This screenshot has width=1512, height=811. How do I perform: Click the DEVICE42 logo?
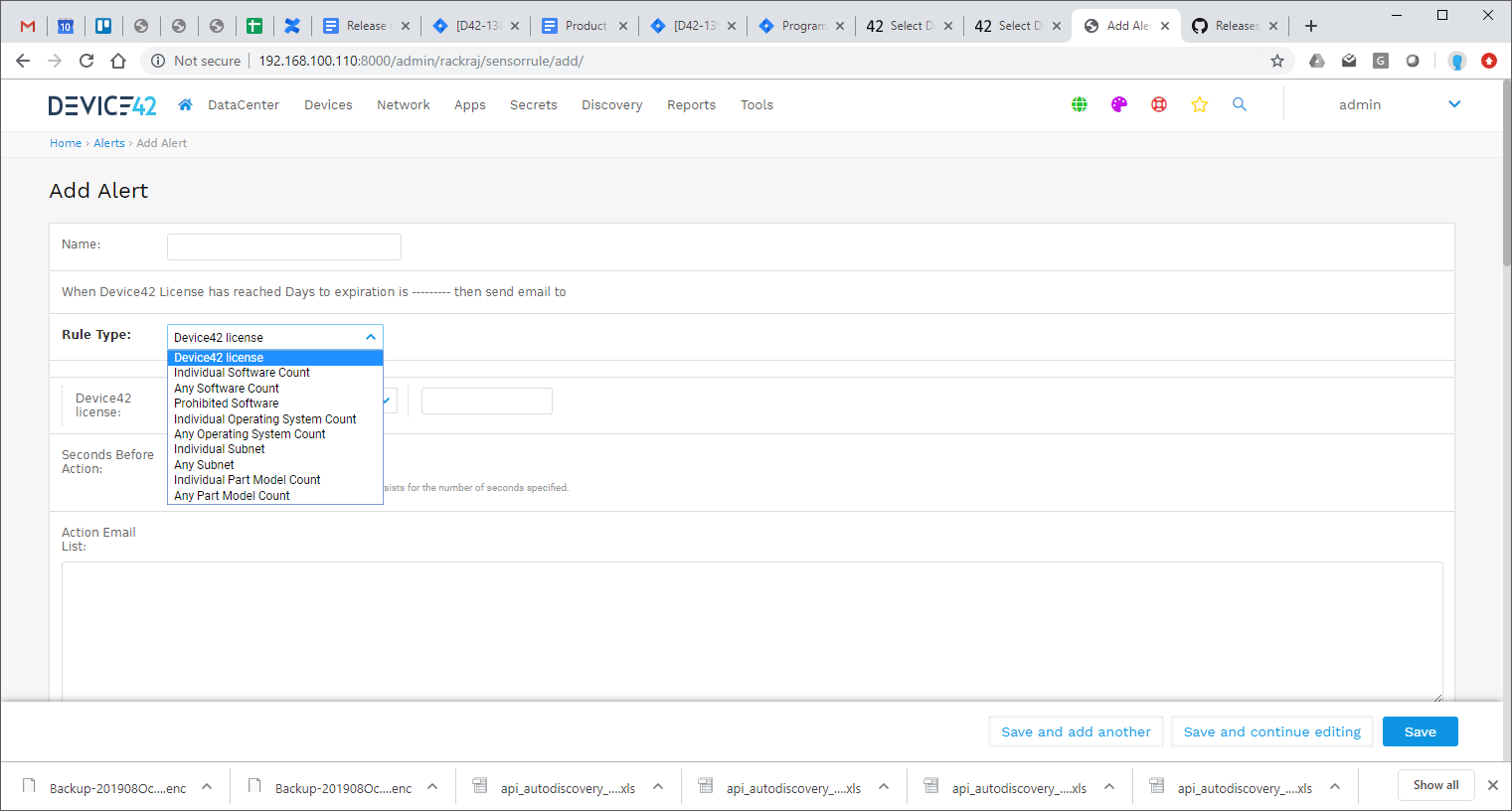pos(102,104)
